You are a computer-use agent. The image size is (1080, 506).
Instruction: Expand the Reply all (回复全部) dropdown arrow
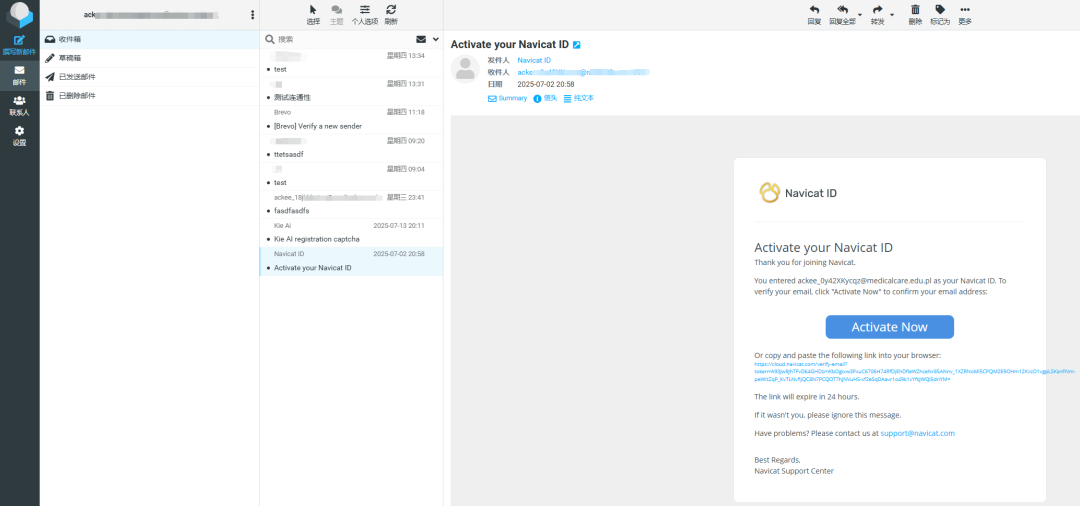[859, 14]
